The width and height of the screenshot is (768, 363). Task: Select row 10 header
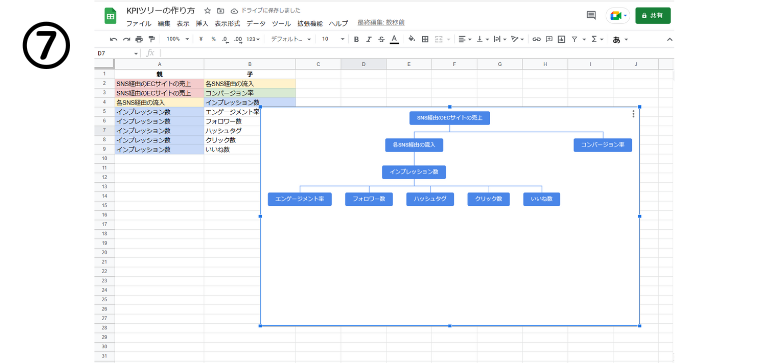pos(104,158)
